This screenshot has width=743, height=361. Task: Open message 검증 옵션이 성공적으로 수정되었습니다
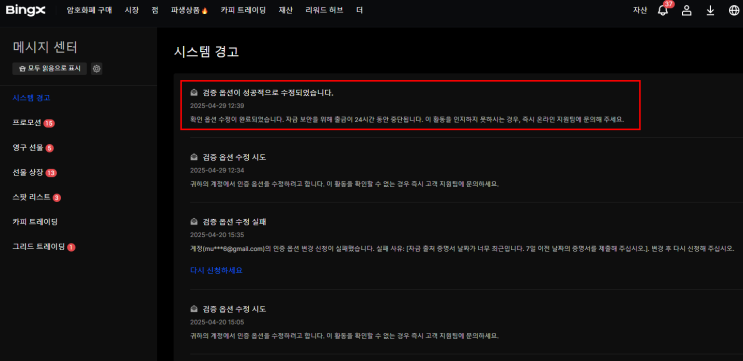pos(268,93)
